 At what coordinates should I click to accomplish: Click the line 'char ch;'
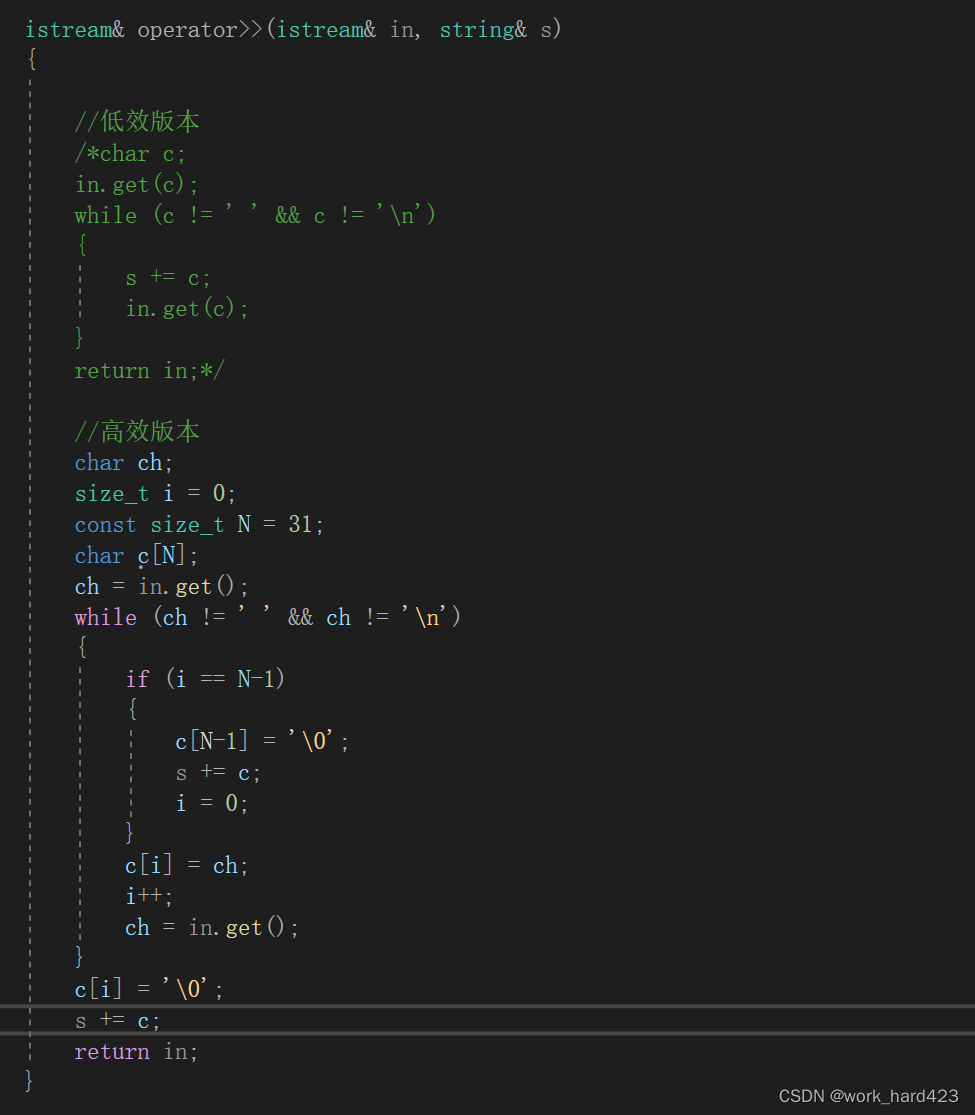click(x=124, y=463)
